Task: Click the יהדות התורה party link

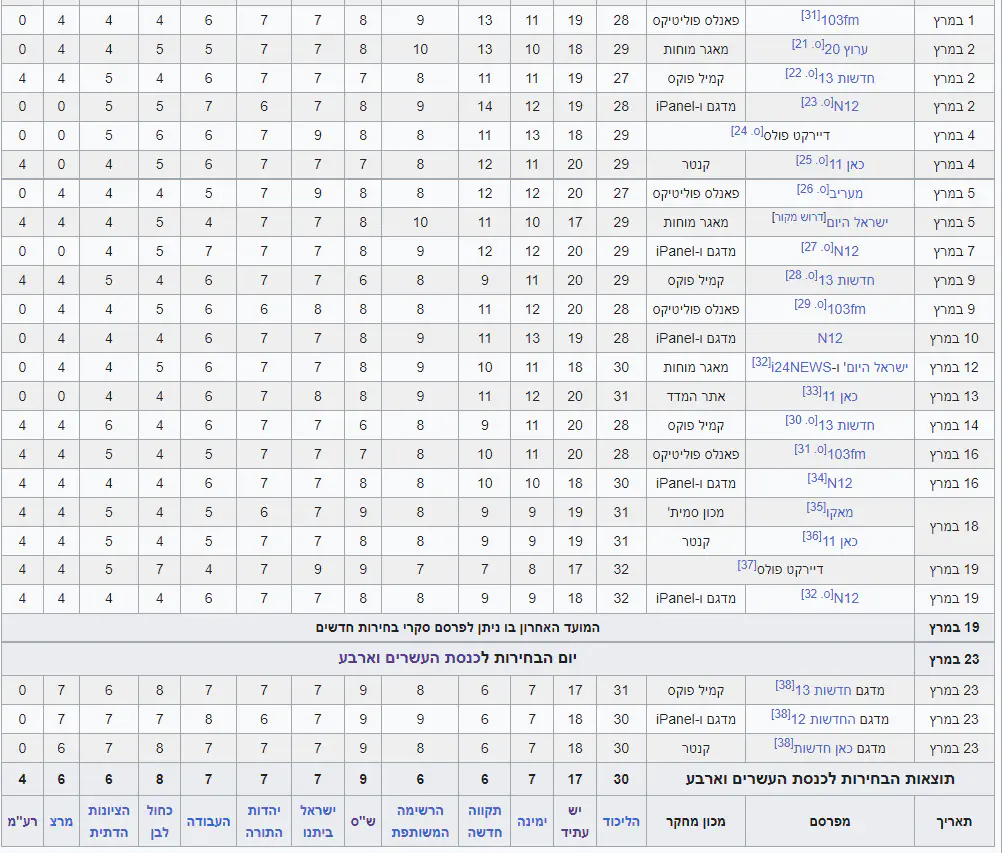Action: [264, 820]
